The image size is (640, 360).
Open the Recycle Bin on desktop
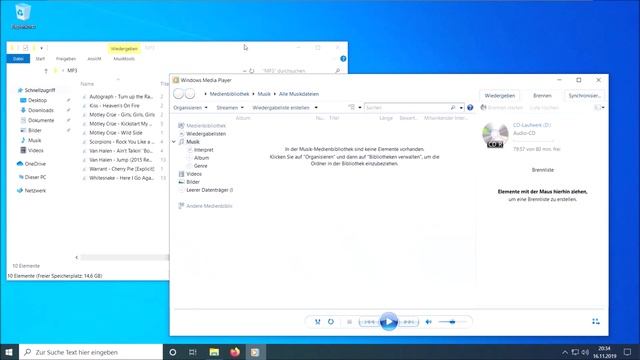[x=23, y=16]
